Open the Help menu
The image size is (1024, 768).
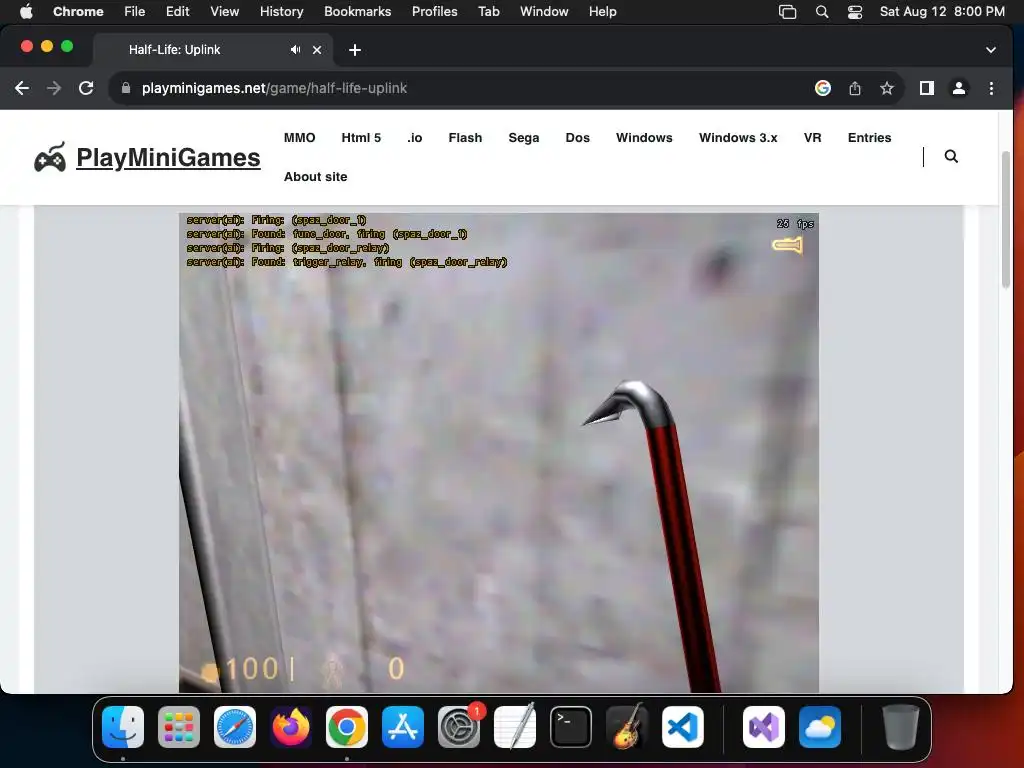[x=602, y=12]
